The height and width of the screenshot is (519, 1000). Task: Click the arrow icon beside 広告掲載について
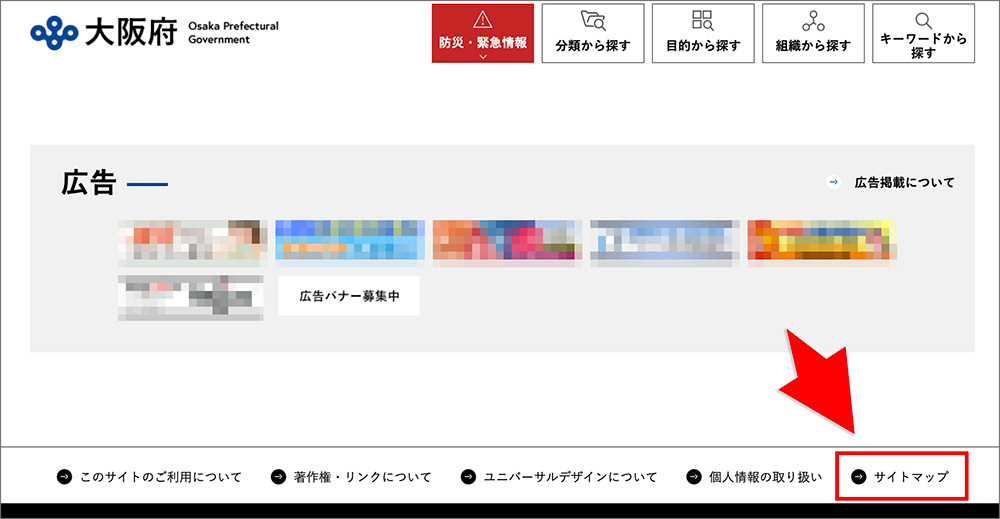pyautogui.click(x=834, y=182)
